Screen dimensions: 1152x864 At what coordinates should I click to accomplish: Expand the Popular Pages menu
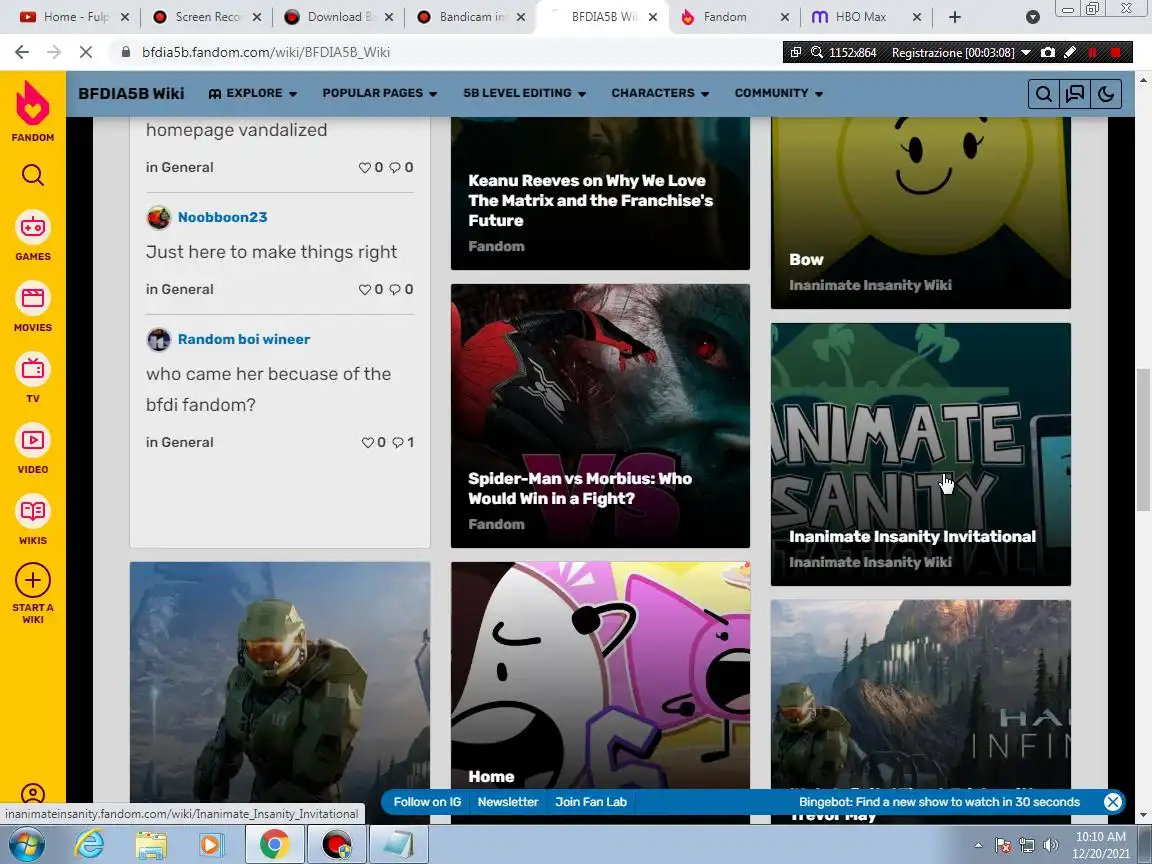pyautogui.click(x=380, y=93)
